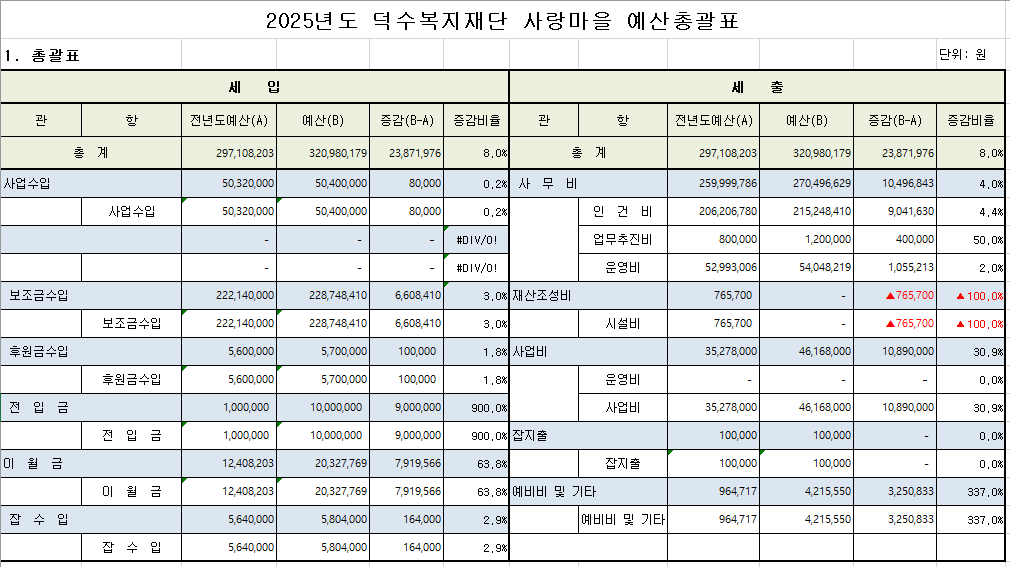The width and height of the screenshot is (1010, 567).
Task: Click the 인건비 4.4% ratio cell
Action: tap(972, 212)
